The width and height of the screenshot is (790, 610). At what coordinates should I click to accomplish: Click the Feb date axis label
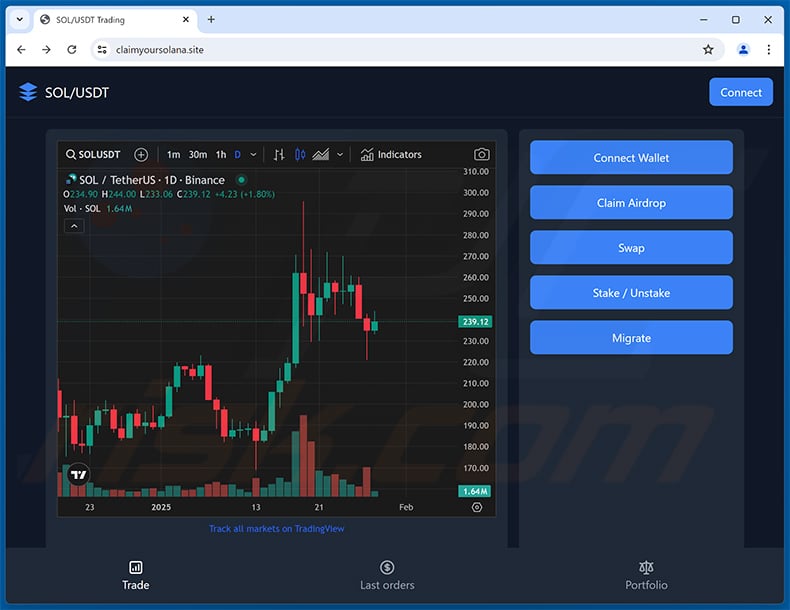coord(406,507)
